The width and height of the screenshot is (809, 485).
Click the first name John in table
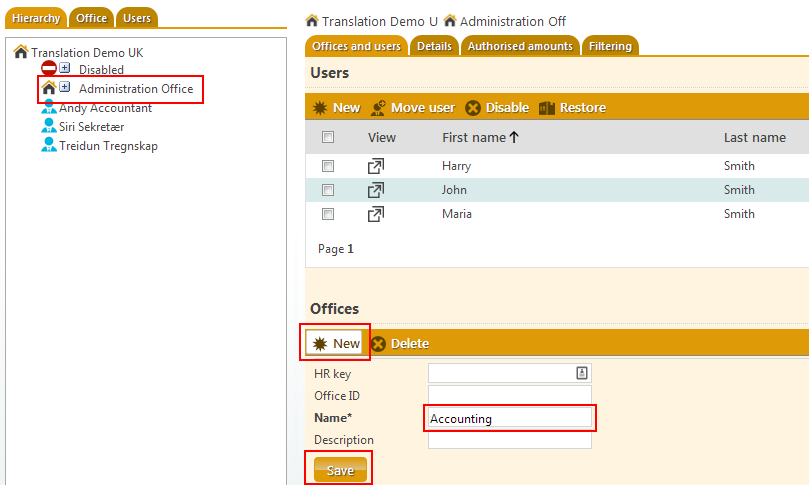tap(454, 190)
